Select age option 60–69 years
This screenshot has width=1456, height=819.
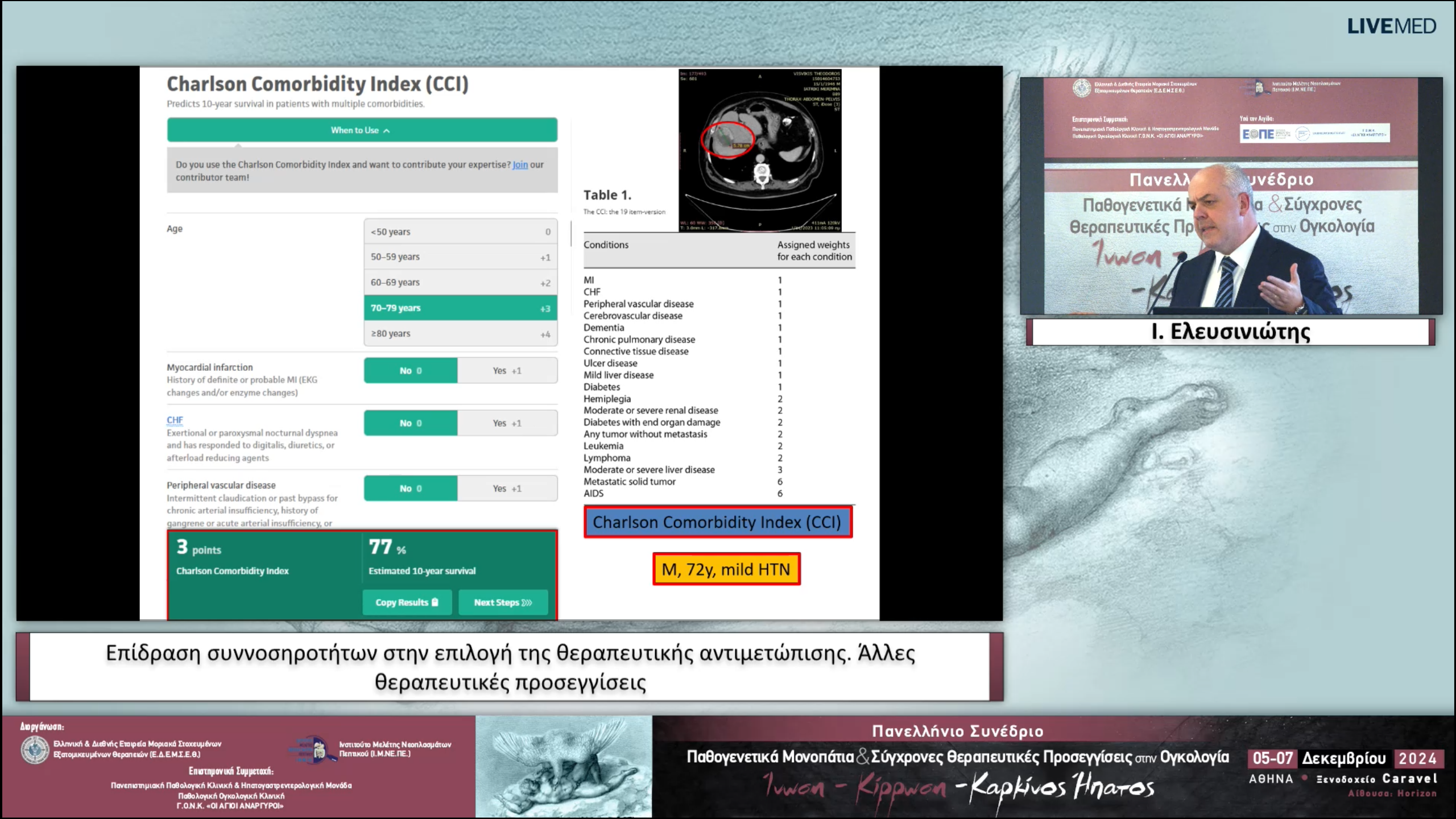pos(460,283)
